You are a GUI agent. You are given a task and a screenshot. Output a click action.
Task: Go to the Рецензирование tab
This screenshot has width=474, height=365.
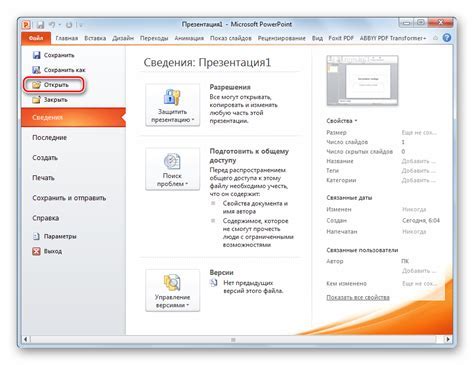(x=282, y=38)
